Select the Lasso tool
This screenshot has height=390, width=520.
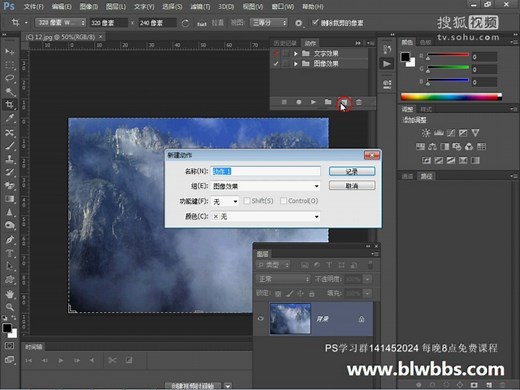pos(9,78)
